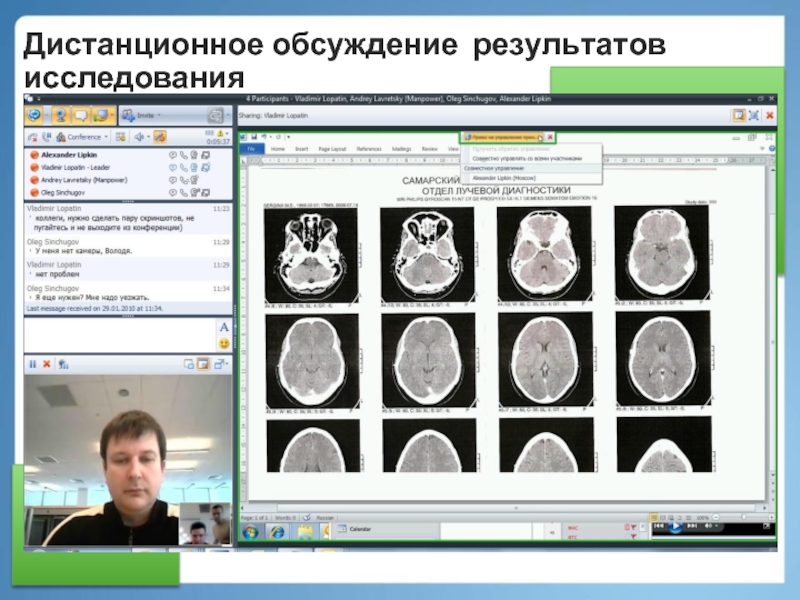800x600 pixels.
Task: Click the phone hold call icon
Action: pyautogui.click(x=46, y=137)
